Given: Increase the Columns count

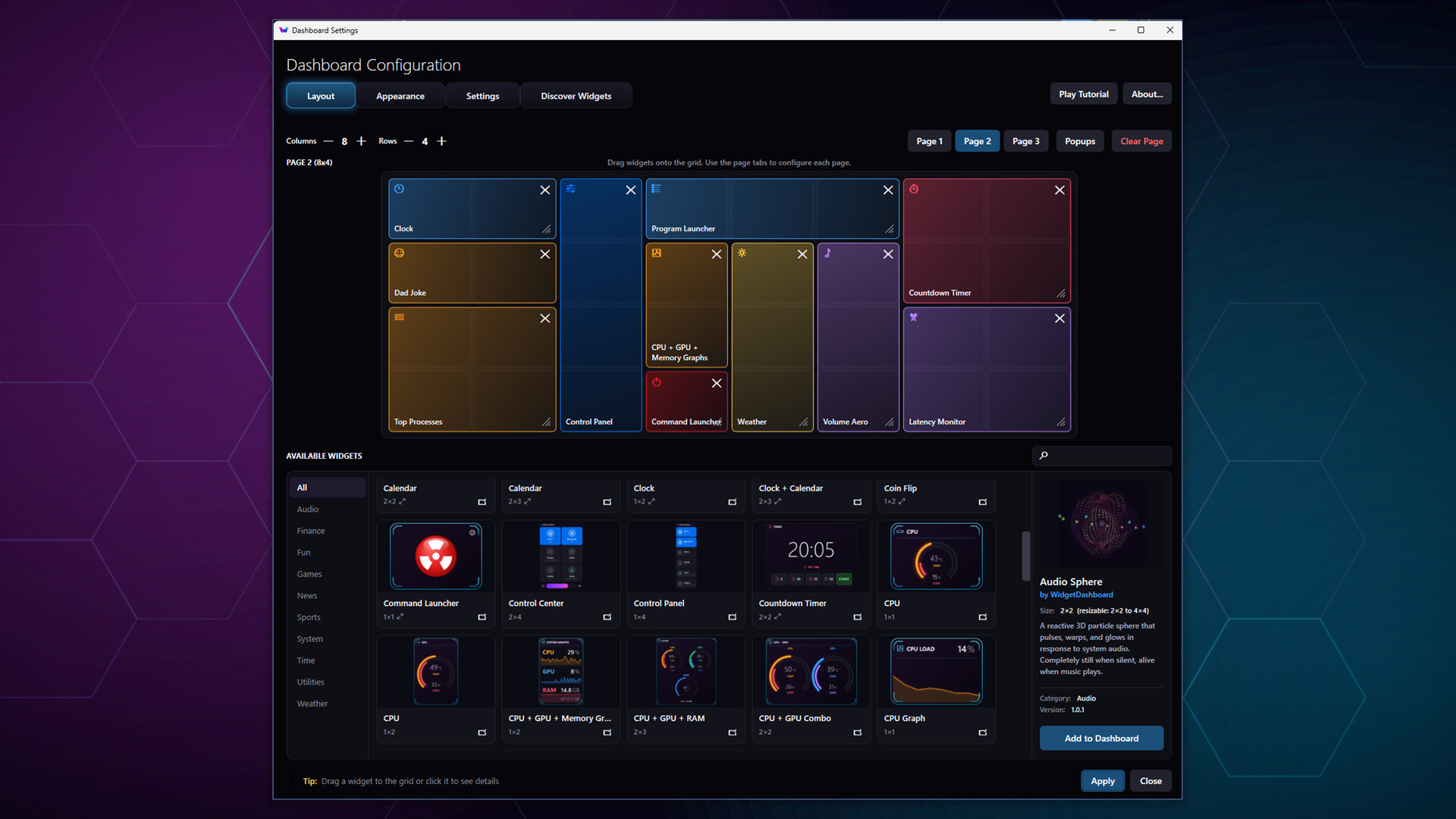Looking at the screenshot, I should coord(361,141).
